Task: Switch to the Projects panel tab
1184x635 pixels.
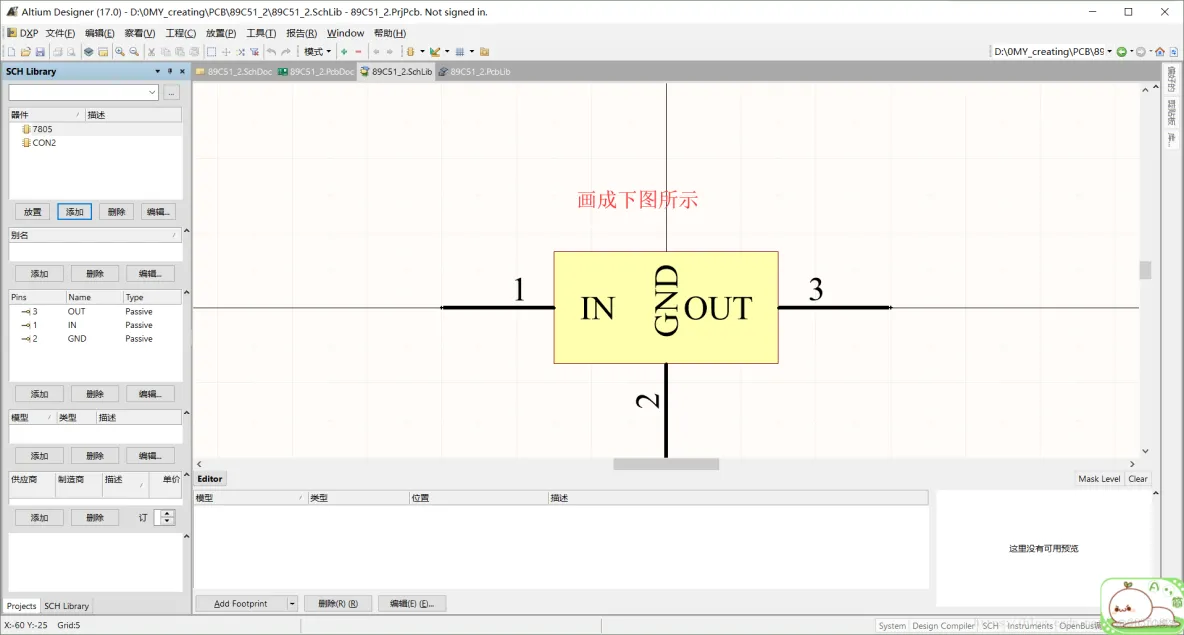Action: [x=21, y=606]
